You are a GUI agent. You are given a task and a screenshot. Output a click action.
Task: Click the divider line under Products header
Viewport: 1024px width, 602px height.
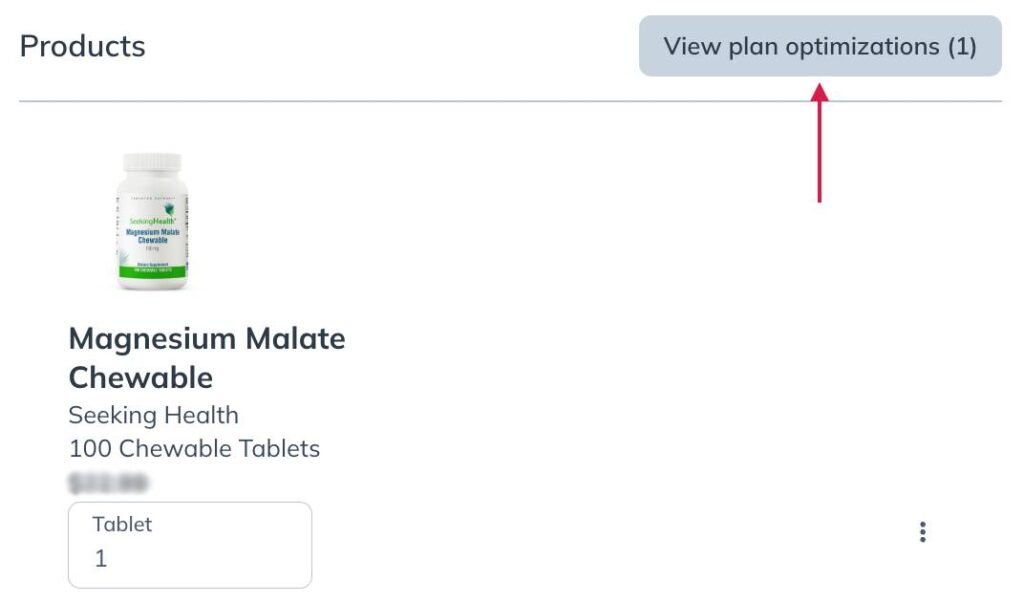510,101
